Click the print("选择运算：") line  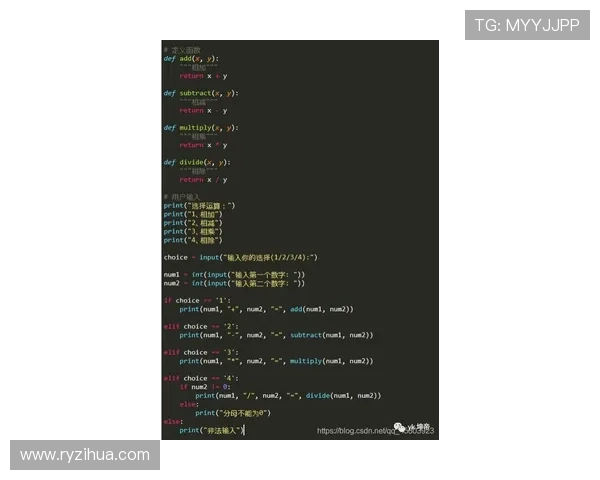(x=199, y=205)
